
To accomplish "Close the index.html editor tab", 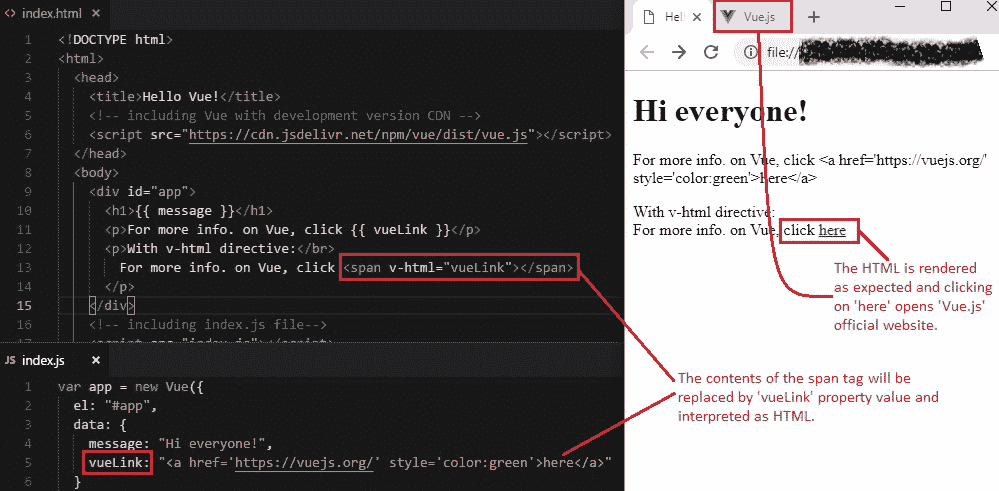I will [95, 13].
